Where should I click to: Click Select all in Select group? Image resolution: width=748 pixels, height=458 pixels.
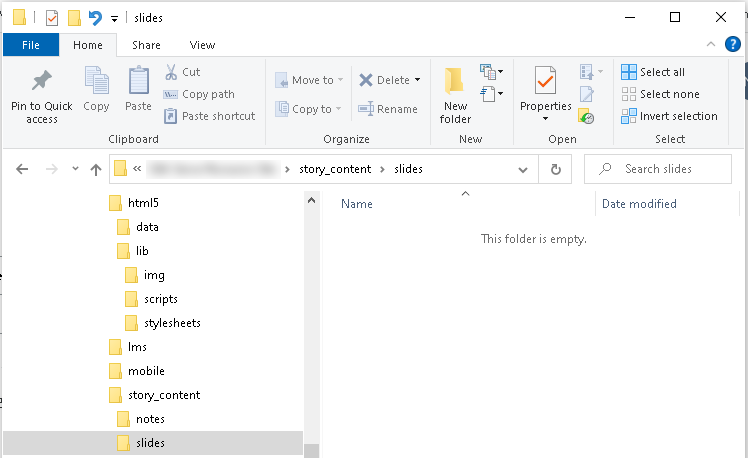coord(653,72)
